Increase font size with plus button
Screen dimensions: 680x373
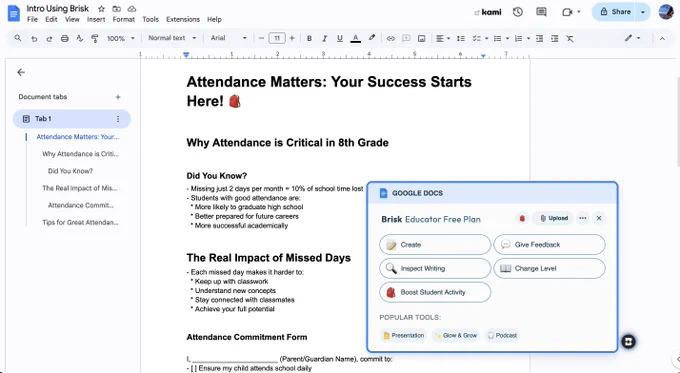click(292, 38)
